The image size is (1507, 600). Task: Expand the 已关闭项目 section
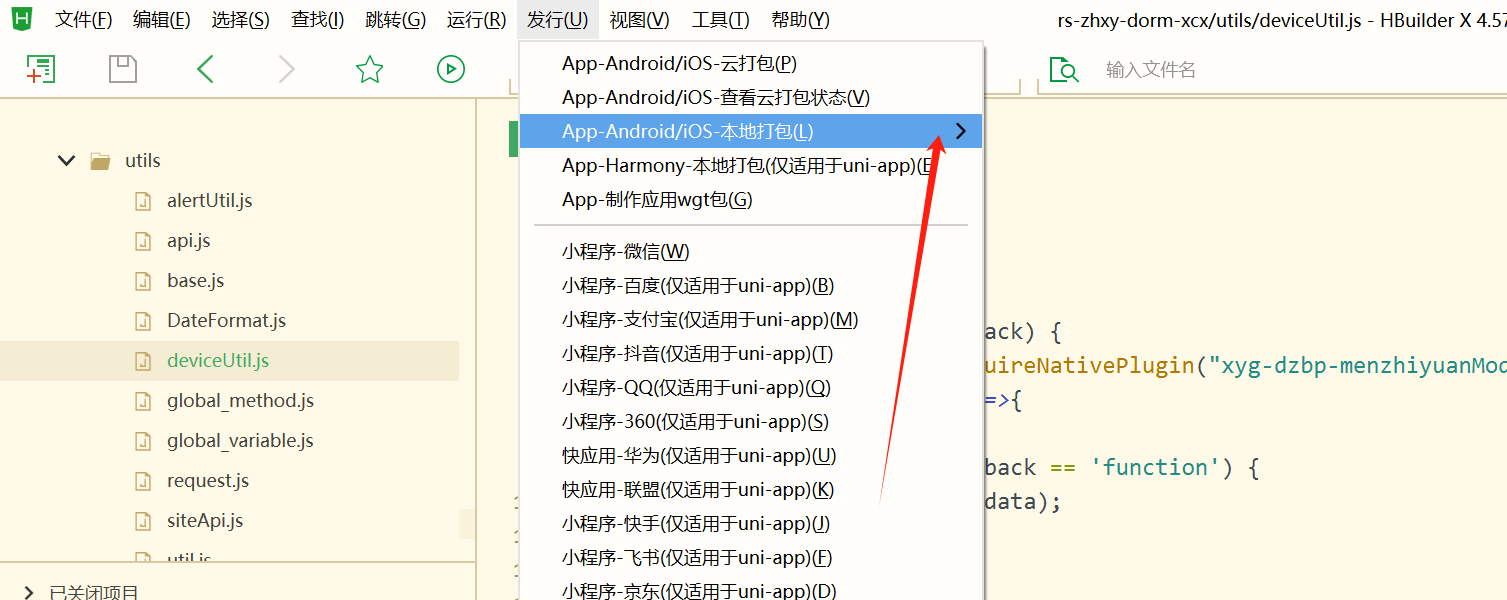pos(29,592)
